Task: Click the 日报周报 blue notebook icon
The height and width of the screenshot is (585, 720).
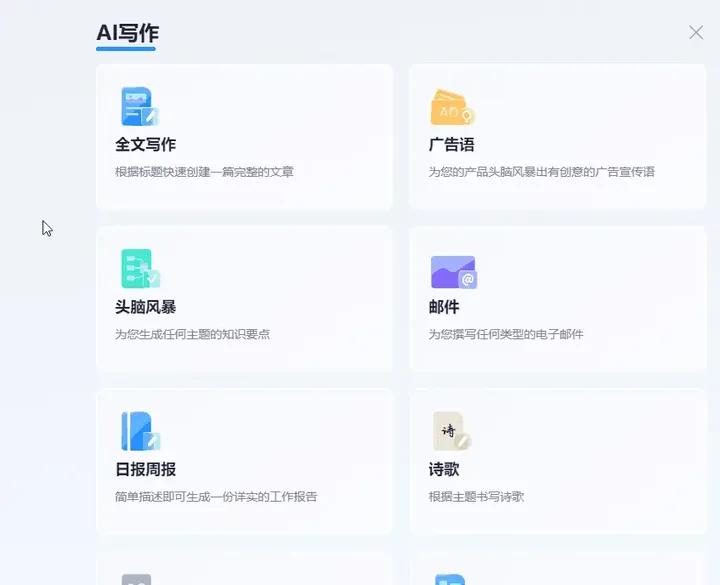Action: point(140,431)
